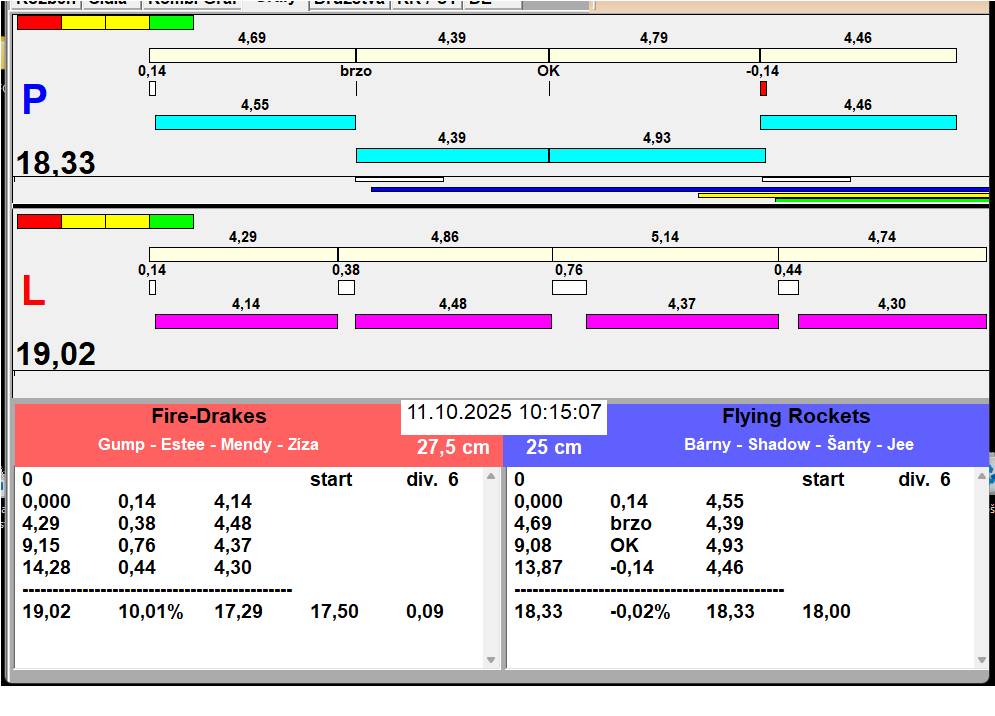
Task: Select the 0,38 changeover box in lane L
Action: pyautogui.click(x=346, y=288)
